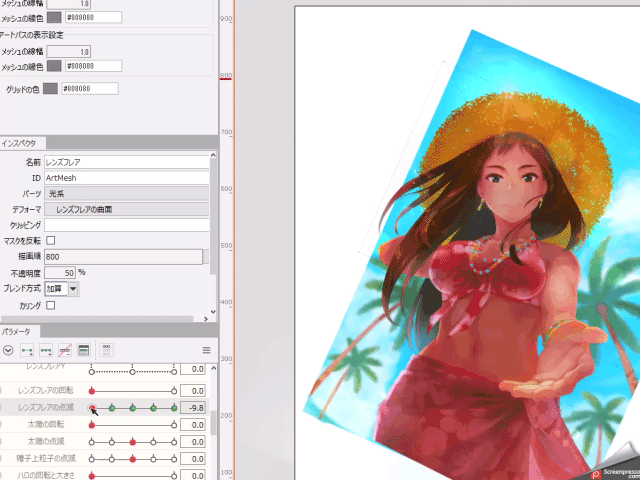Click the ID field containing ArtMesh

point(127,178)
